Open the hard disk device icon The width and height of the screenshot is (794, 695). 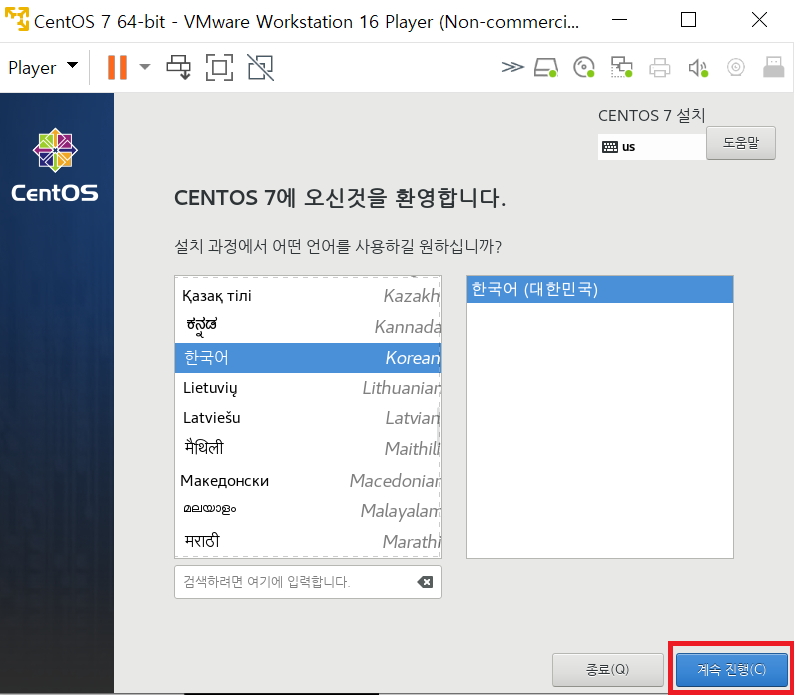tap(546, 67)
